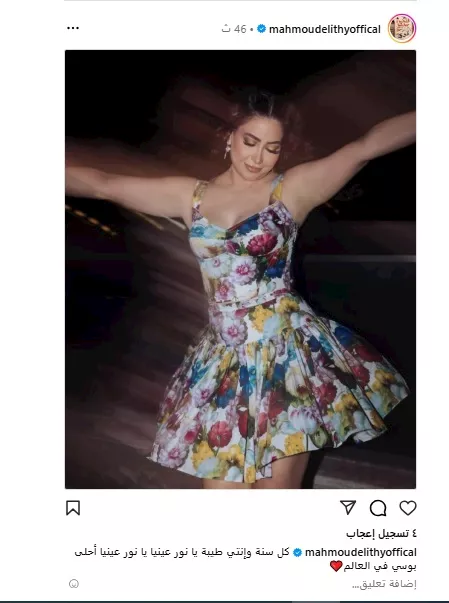This screenshot has height=603, width=449.
Task: Open the photo of the woman in floral dress
Action: [240, 269]
